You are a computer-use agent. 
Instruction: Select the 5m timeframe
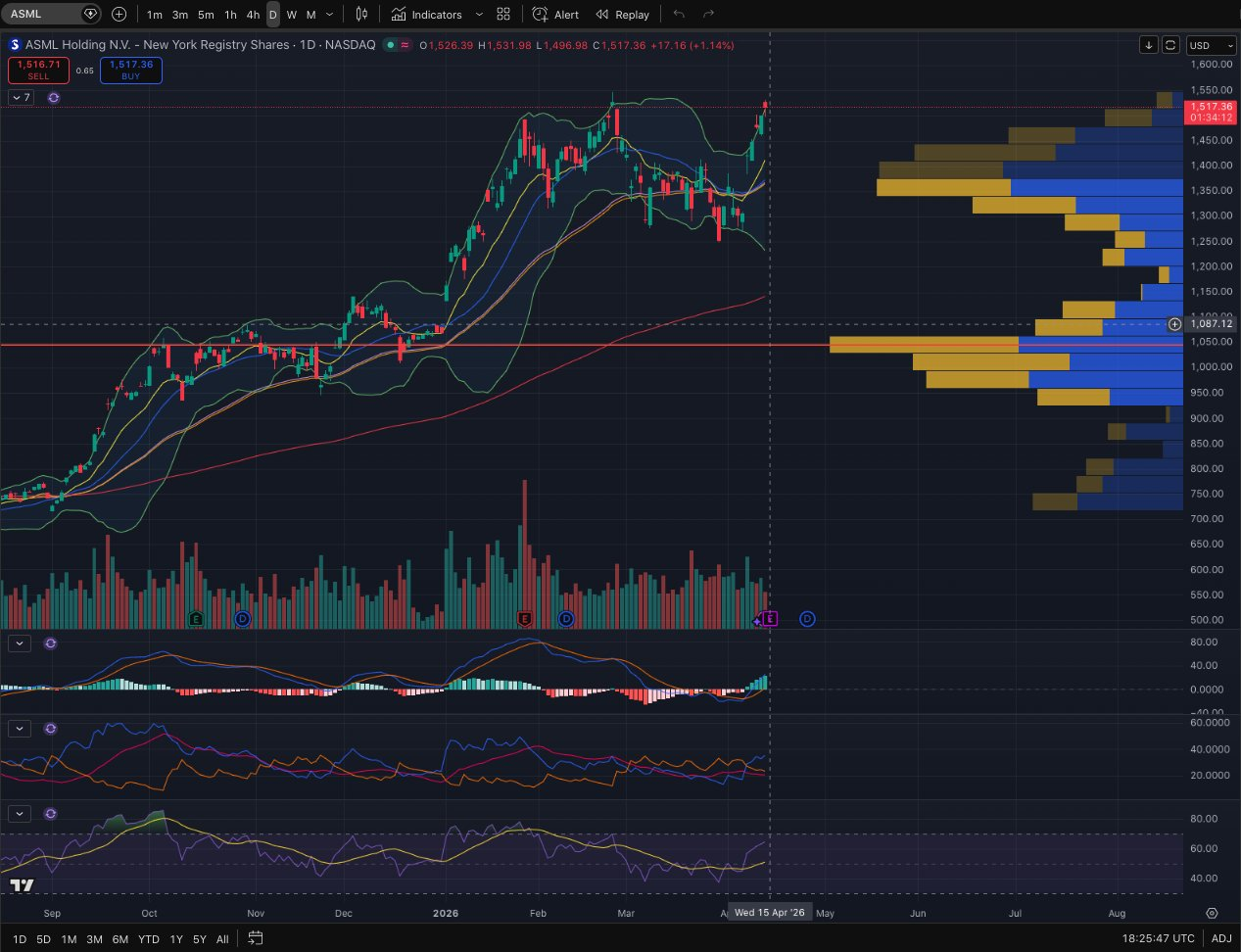(206, 15)
